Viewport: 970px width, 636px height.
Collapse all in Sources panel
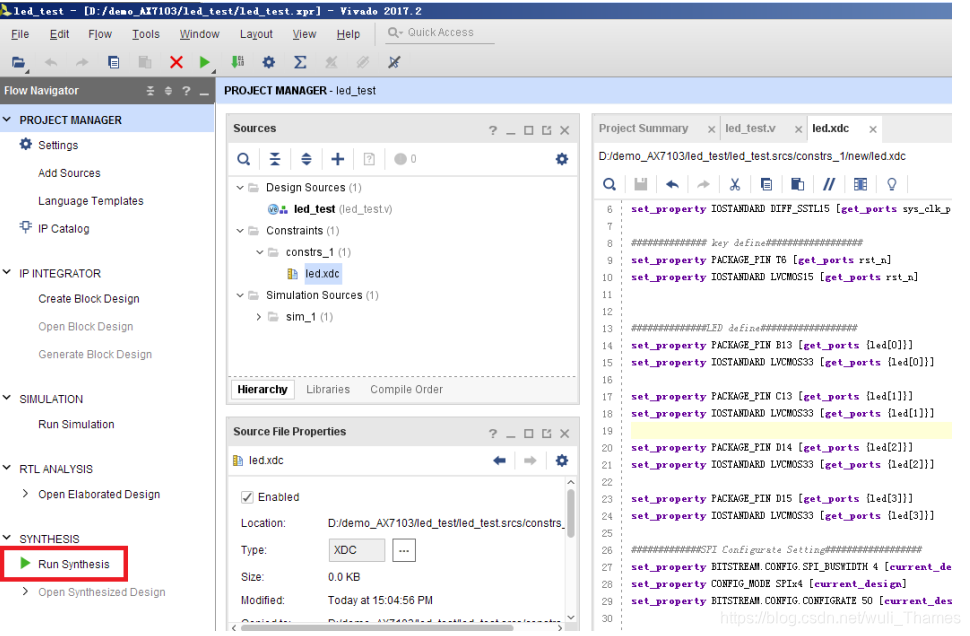pyautogui.click(x=275, y=159)
